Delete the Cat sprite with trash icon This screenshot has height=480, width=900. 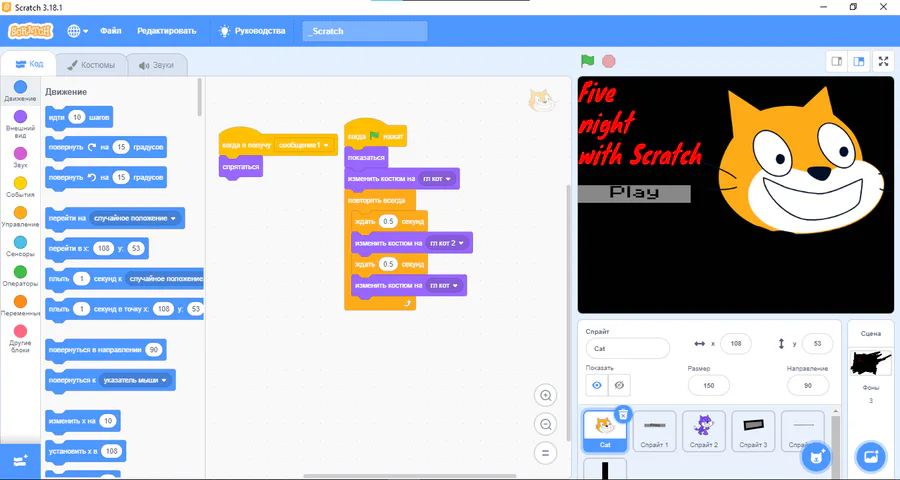pos(623,414)
